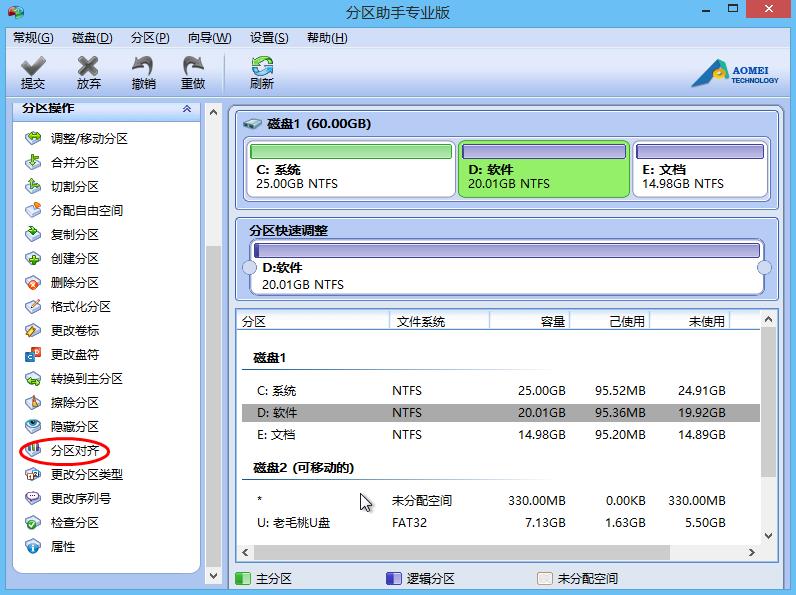
Task: Click partition list scroll up arrow
Action: click(x=768, y=319)
